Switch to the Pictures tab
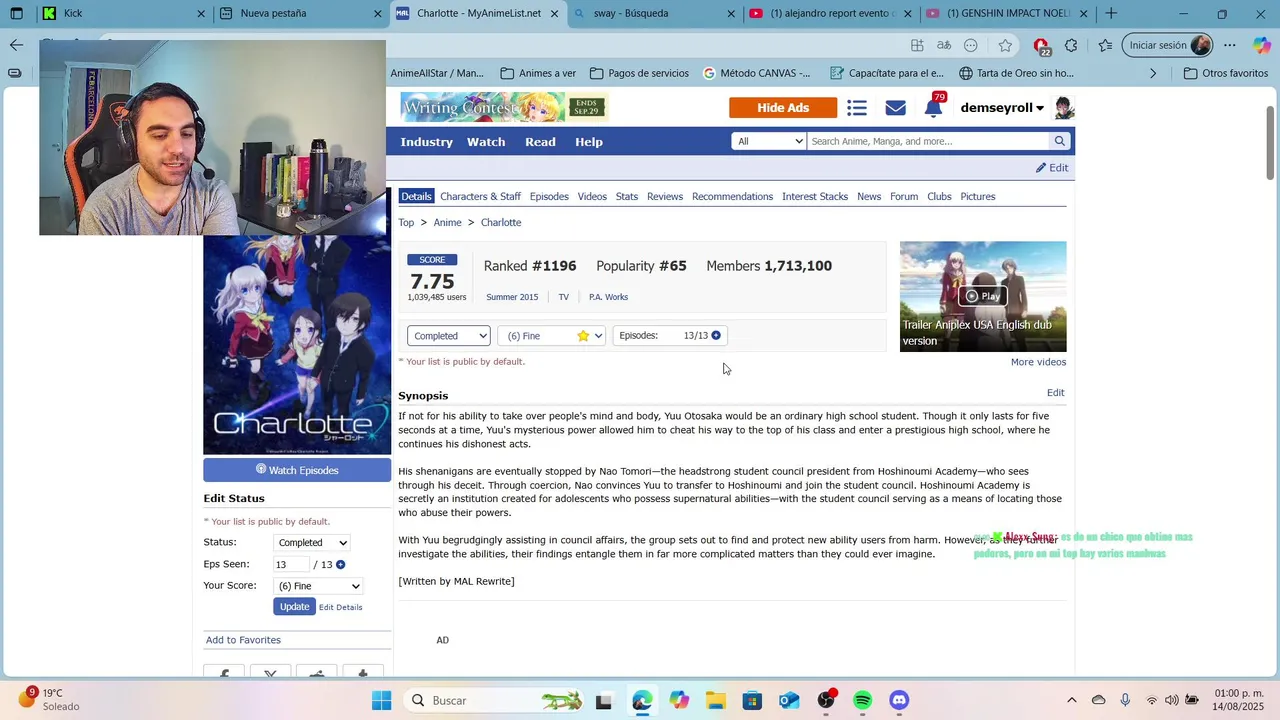The height and width of the screenshot is (720, 1280). pyautogui.click(x=978, y=197)
